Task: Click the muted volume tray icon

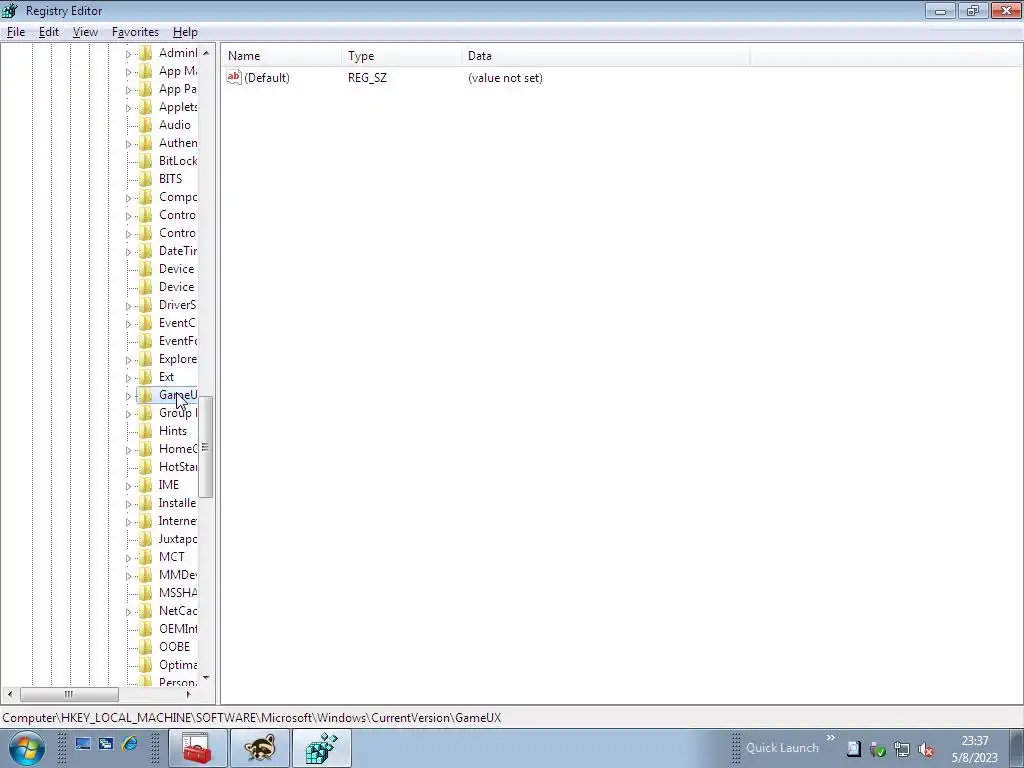Action: pyautogui.click(x=925, y=749)
